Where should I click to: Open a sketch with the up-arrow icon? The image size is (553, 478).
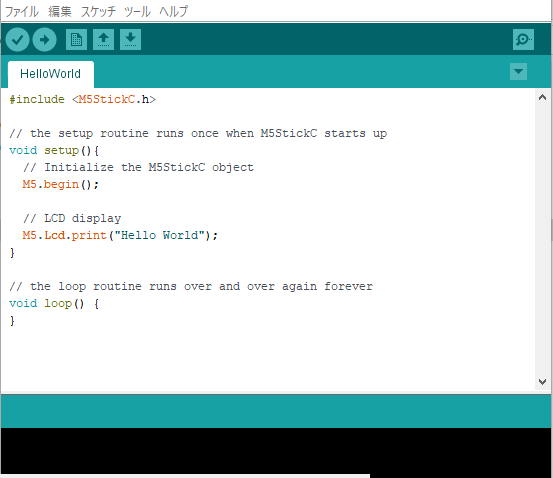click(103, 40)
